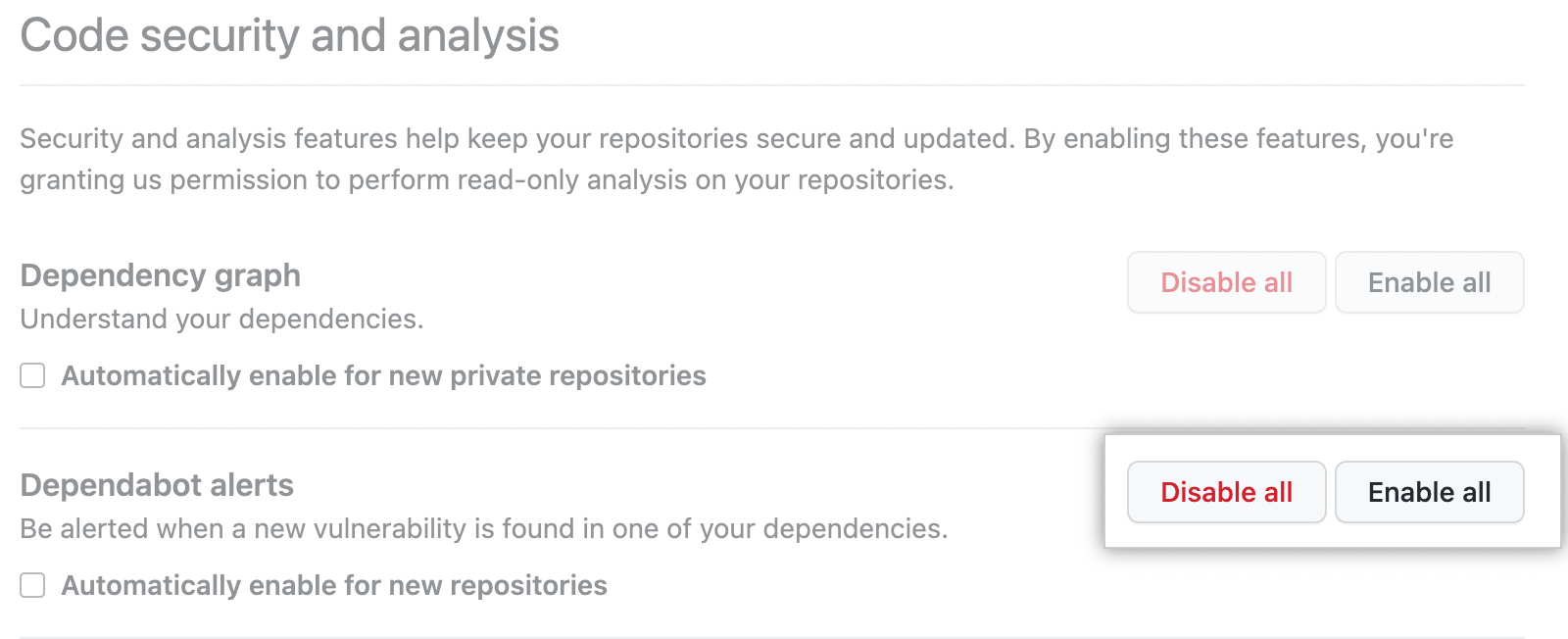Enable all repositories for Dependabot alerts
Viewport: 1568px width, 639px height.
click(x=1429, y=492)
